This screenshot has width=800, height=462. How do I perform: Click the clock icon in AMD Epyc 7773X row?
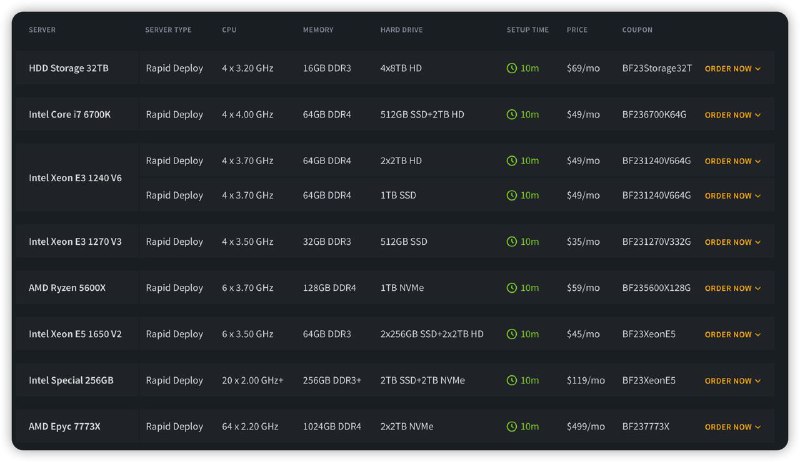512,427
